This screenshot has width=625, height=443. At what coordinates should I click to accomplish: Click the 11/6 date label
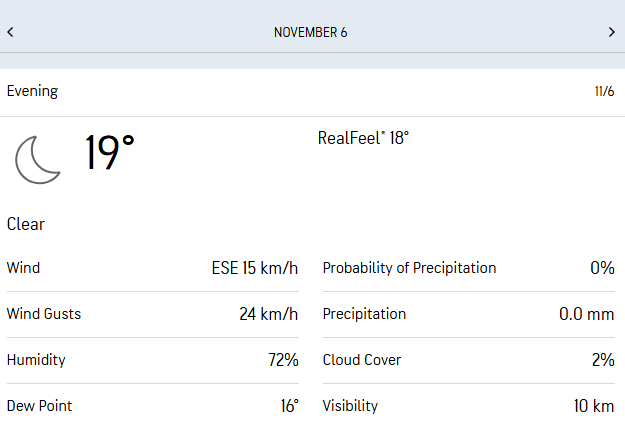[x=604, y=92]
